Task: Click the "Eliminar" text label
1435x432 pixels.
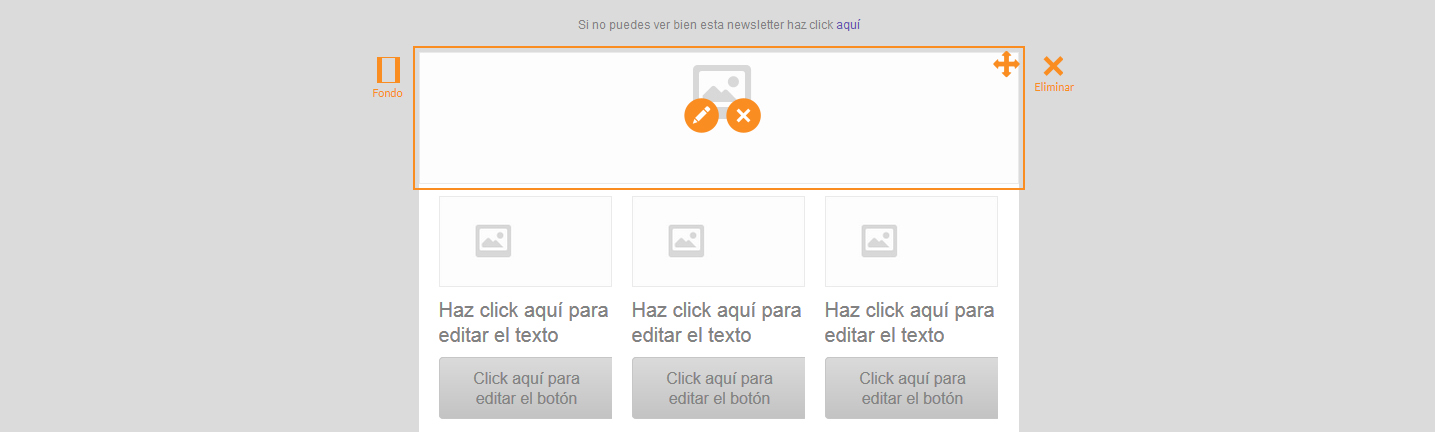Action: [x=1054, y=88]
